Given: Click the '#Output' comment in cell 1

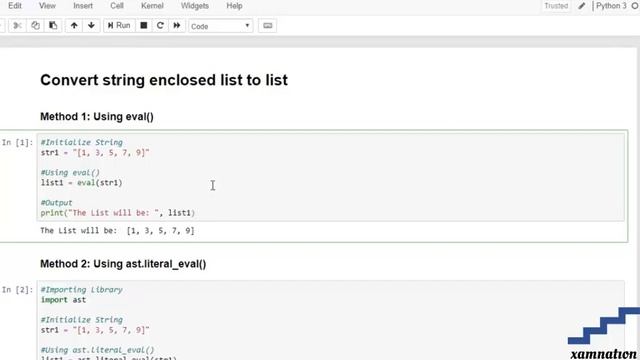Looking at the screenshot, I should (56, 203).
